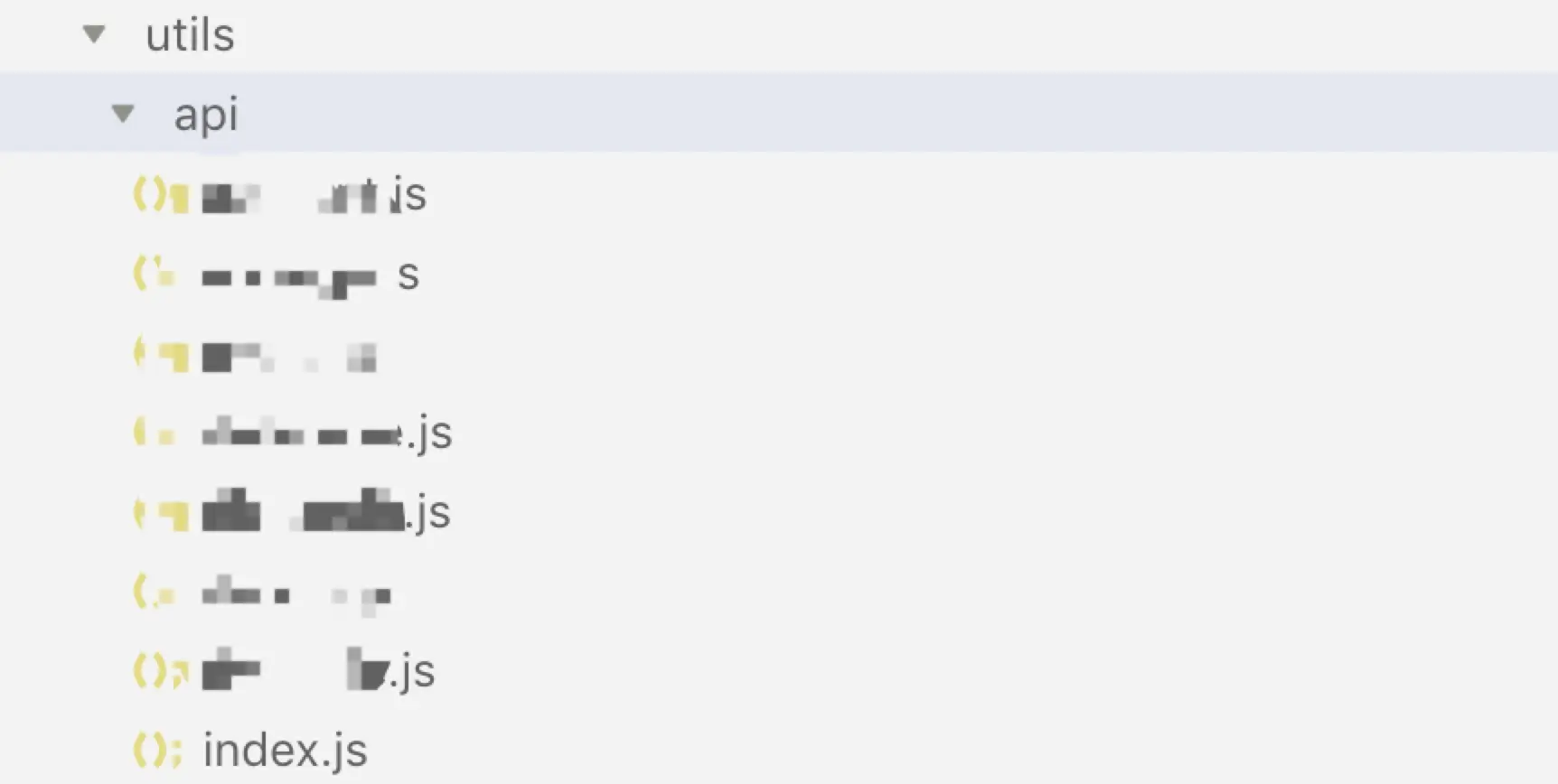Open the blurred .js file directly above index.js

(x=318, y=671)
